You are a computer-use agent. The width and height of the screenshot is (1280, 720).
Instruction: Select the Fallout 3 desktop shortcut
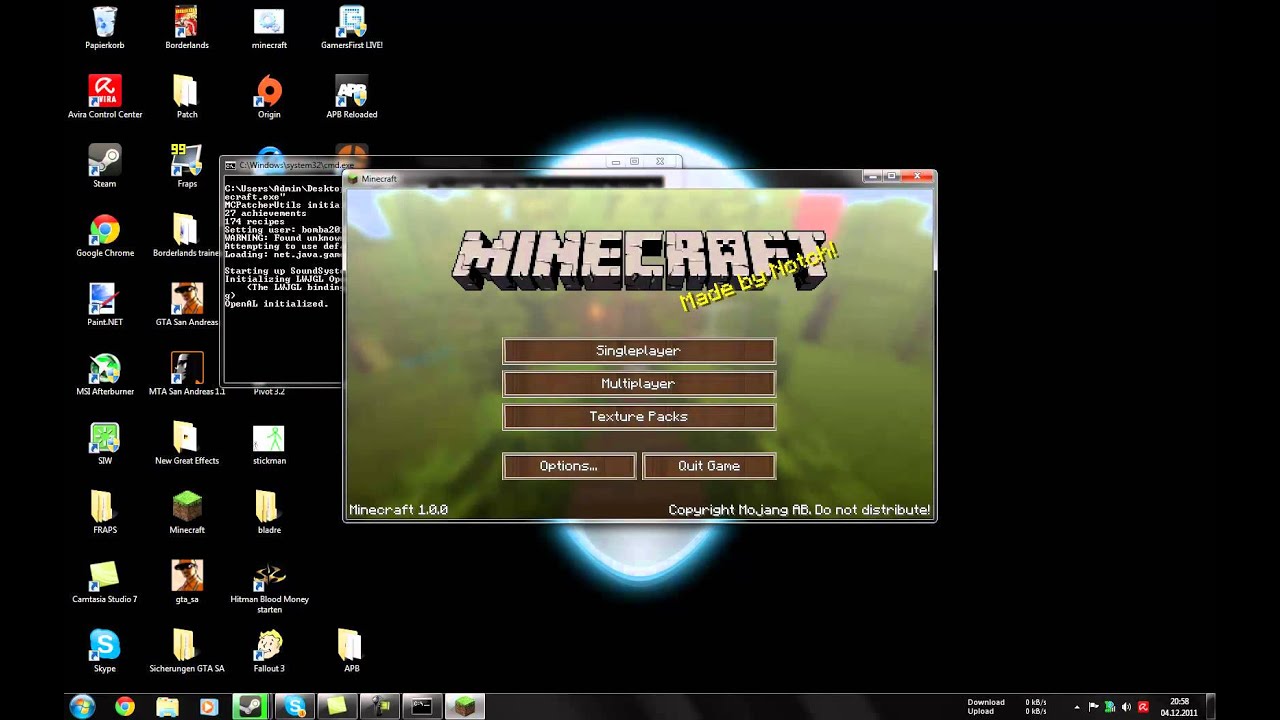(x=269, y=651)
